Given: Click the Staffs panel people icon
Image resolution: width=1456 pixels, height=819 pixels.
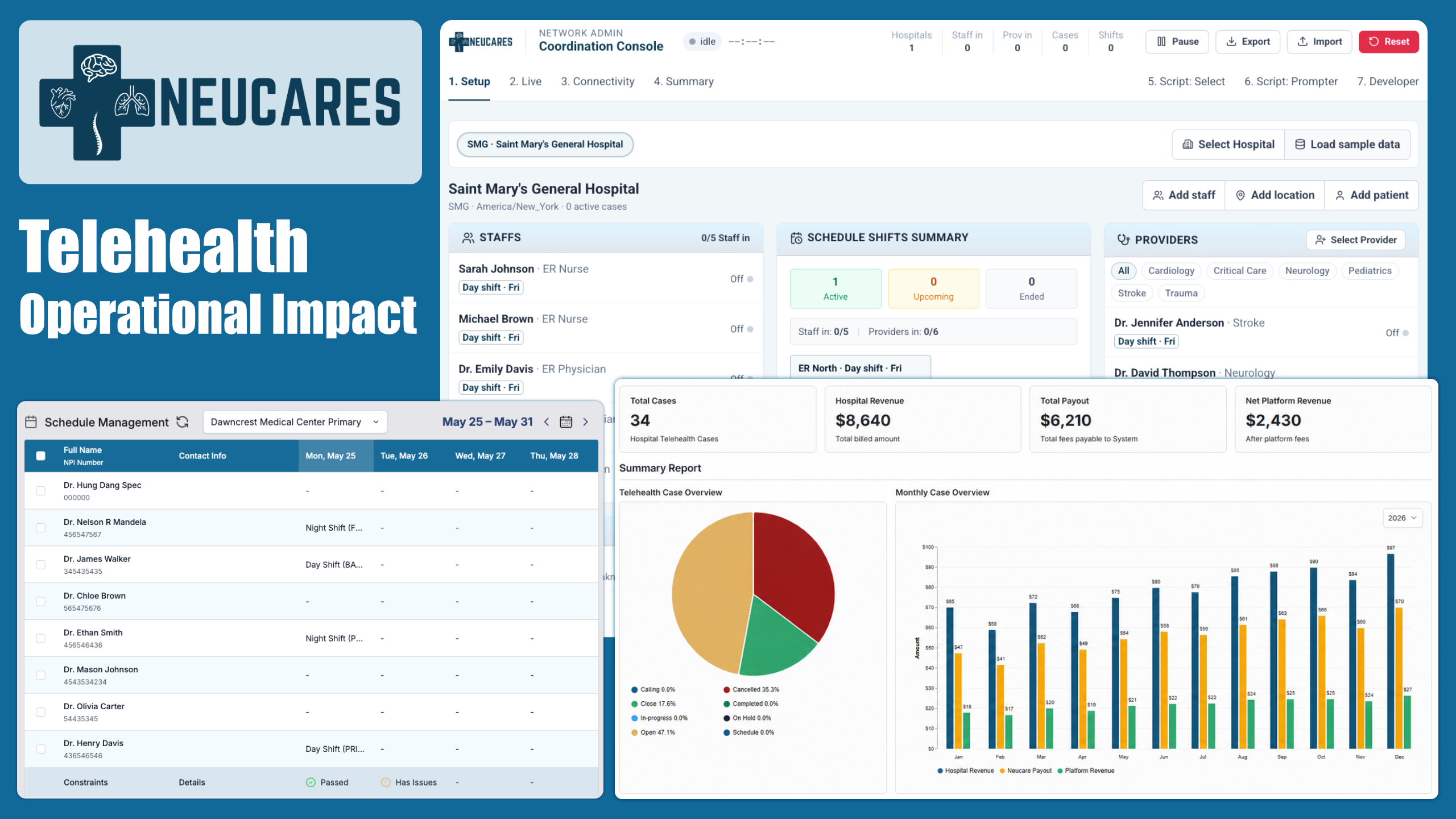Looking at the screenshot, I should 468,238.
